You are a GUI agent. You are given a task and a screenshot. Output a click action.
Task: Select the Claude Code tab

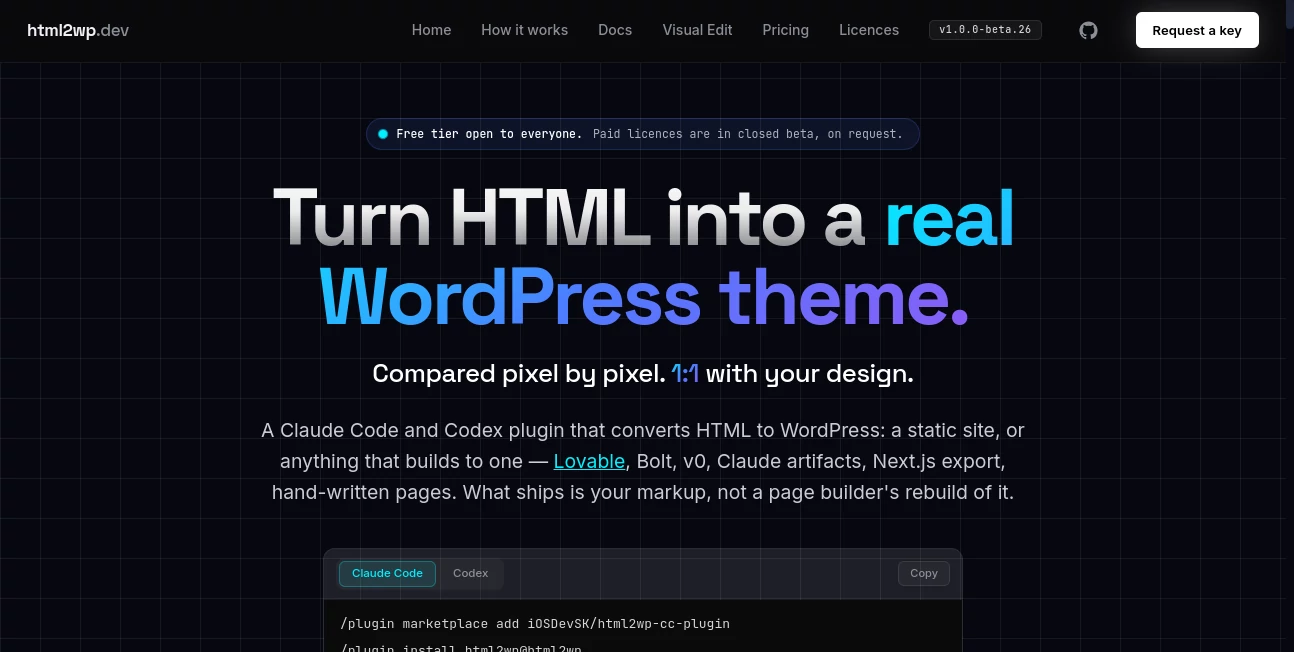pyautogui.click(x=387, y=573)
